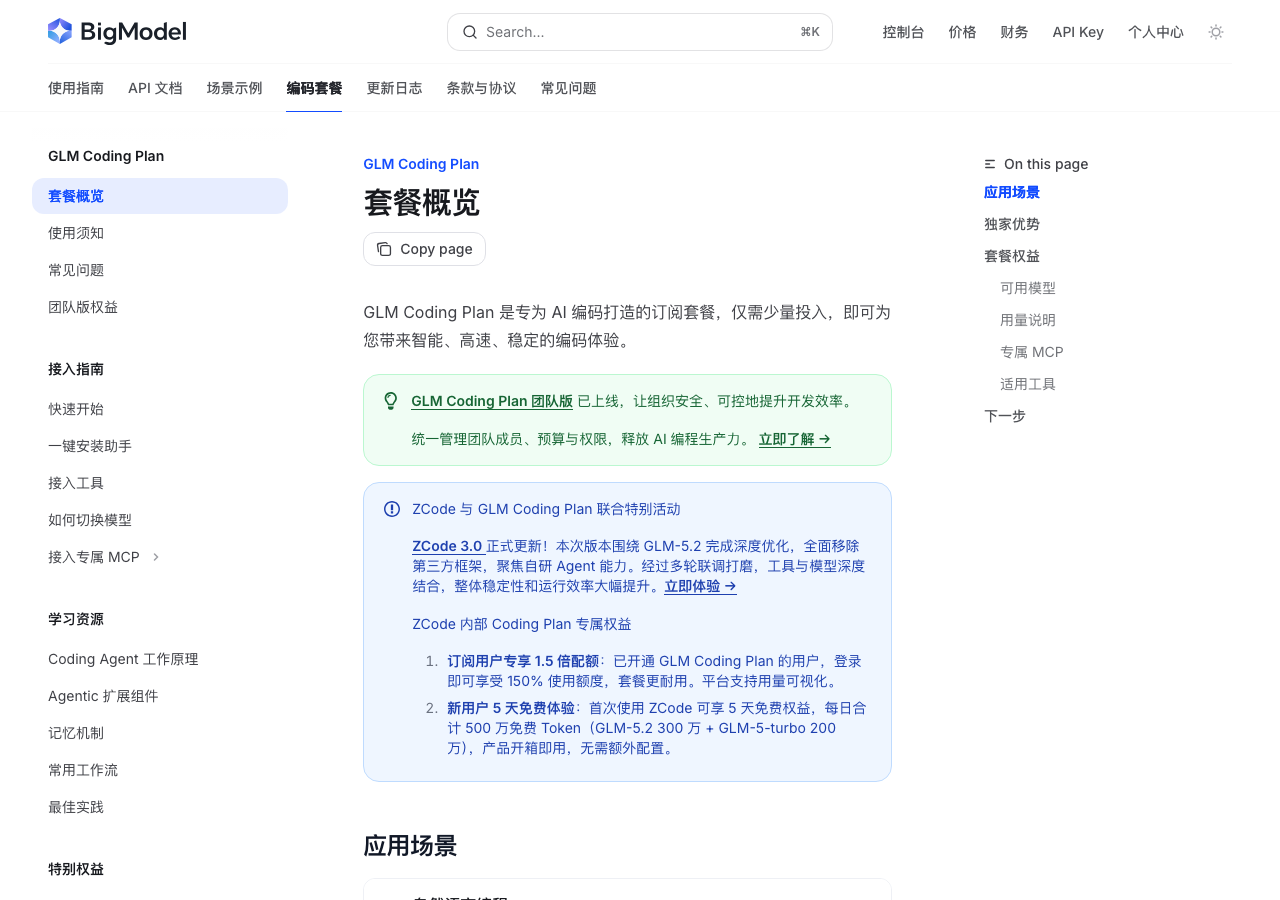Click the Copy page button
1280x900 pixels.
(x=424, y=249)
